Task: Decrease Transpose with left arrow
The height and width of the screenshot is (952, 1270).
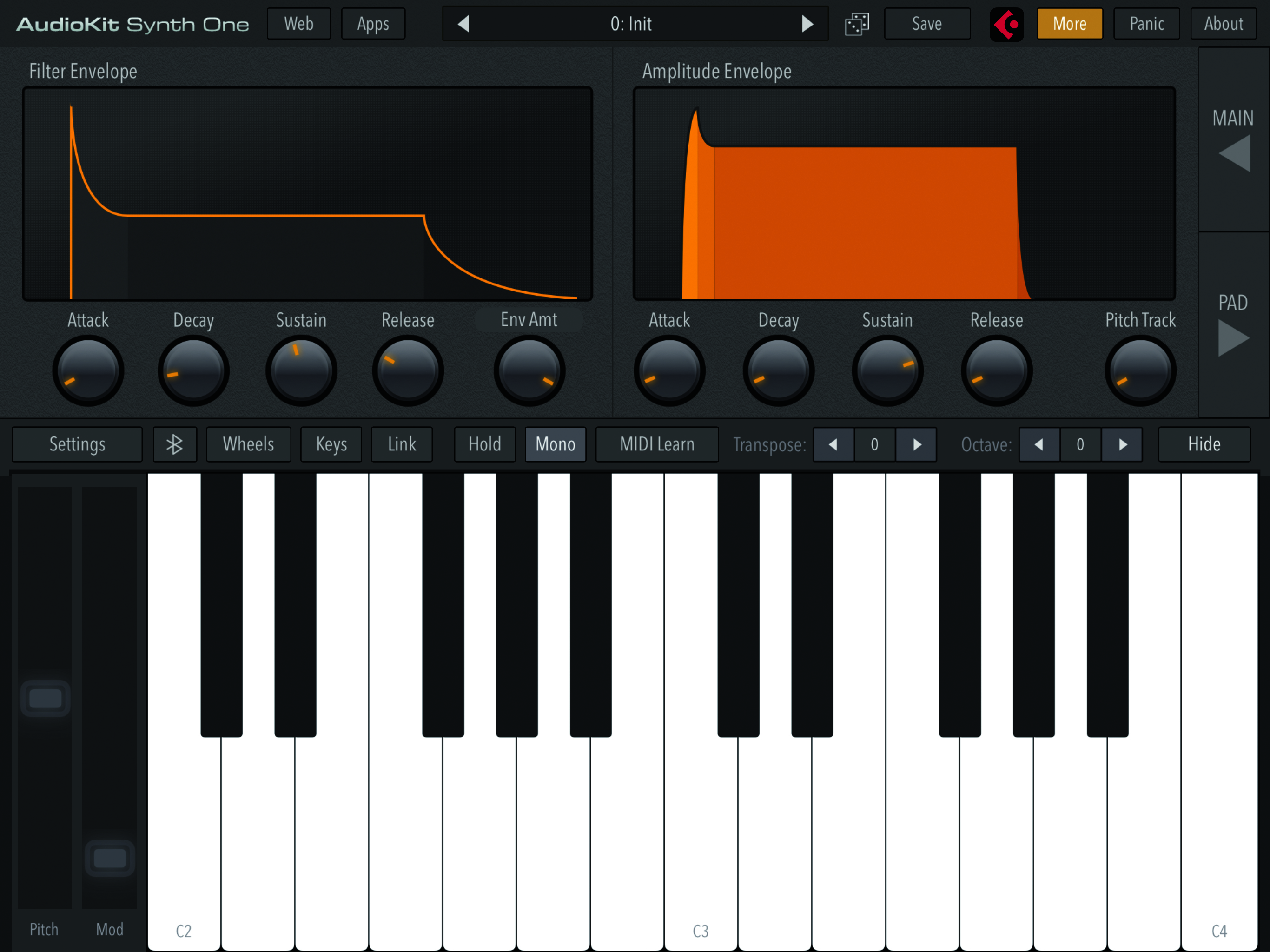Action: [833, 444]
